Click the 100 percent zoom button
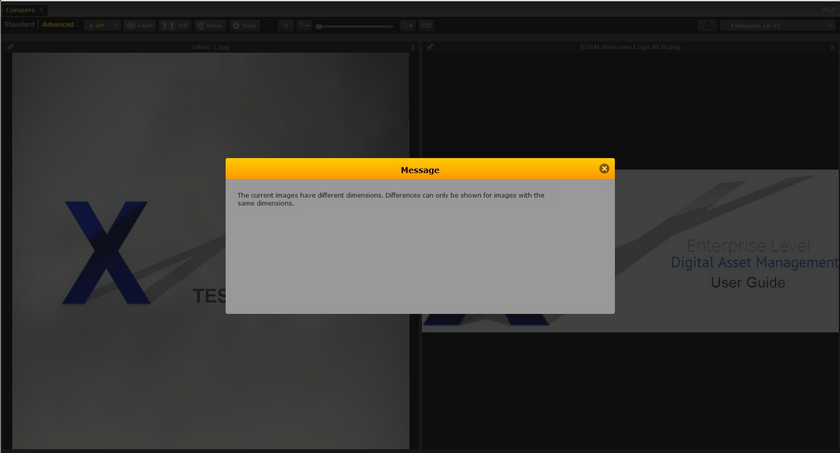This screenshot has height=453, width=840. tap(427, 25)
